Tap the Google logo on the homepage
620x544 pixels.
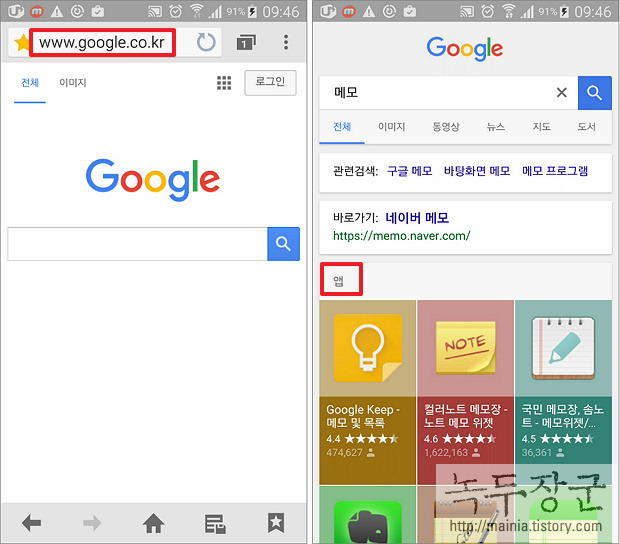[x=153, y=180]
